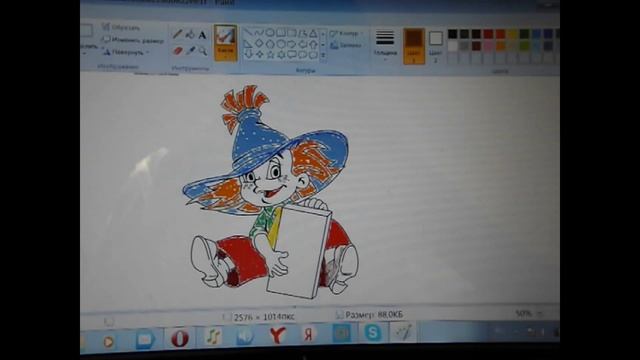Choose the Line shape
640x360 pixels.
click(247, 32)
